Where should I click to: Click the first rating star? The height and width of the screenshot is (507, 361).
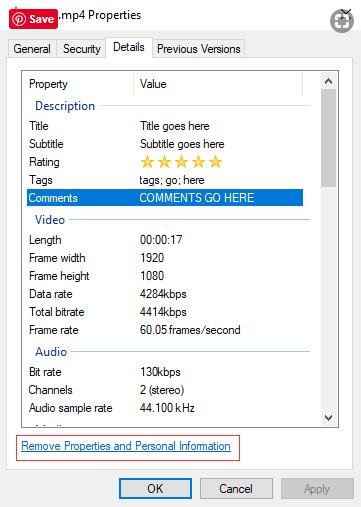click(x=147, y=162)
